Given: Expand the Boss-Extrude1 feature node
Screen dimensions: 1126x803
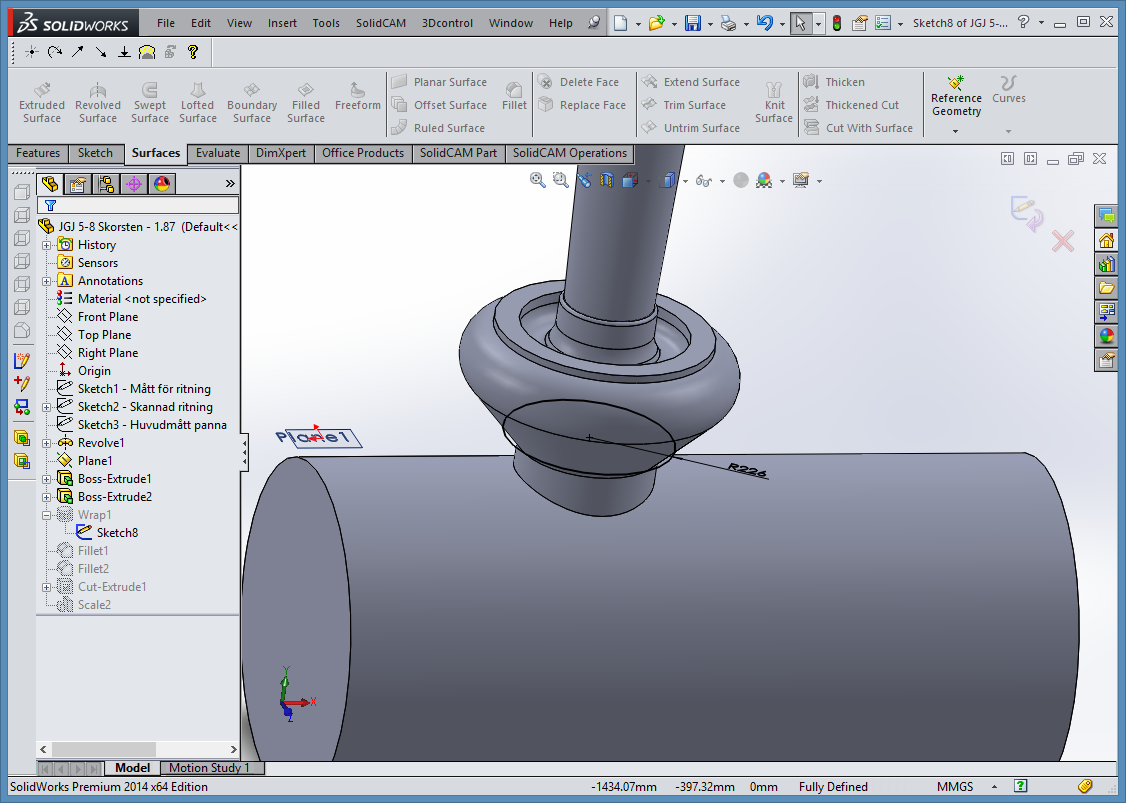Looking at the screenshot, I should (x=47, y=478).
